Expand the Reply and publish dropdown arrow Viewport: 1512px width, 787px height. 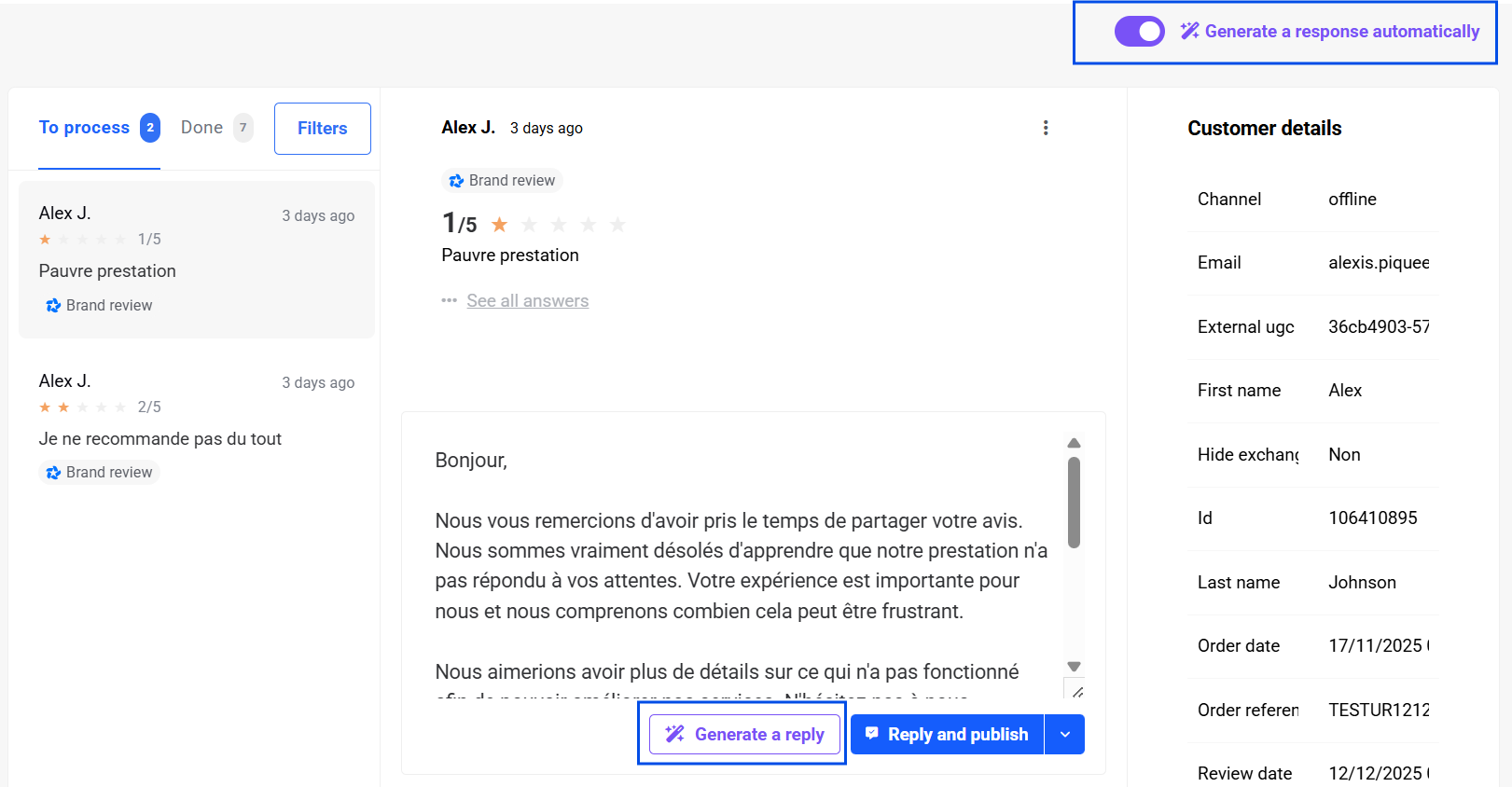pyautogui.click(x=1065, y=735)
